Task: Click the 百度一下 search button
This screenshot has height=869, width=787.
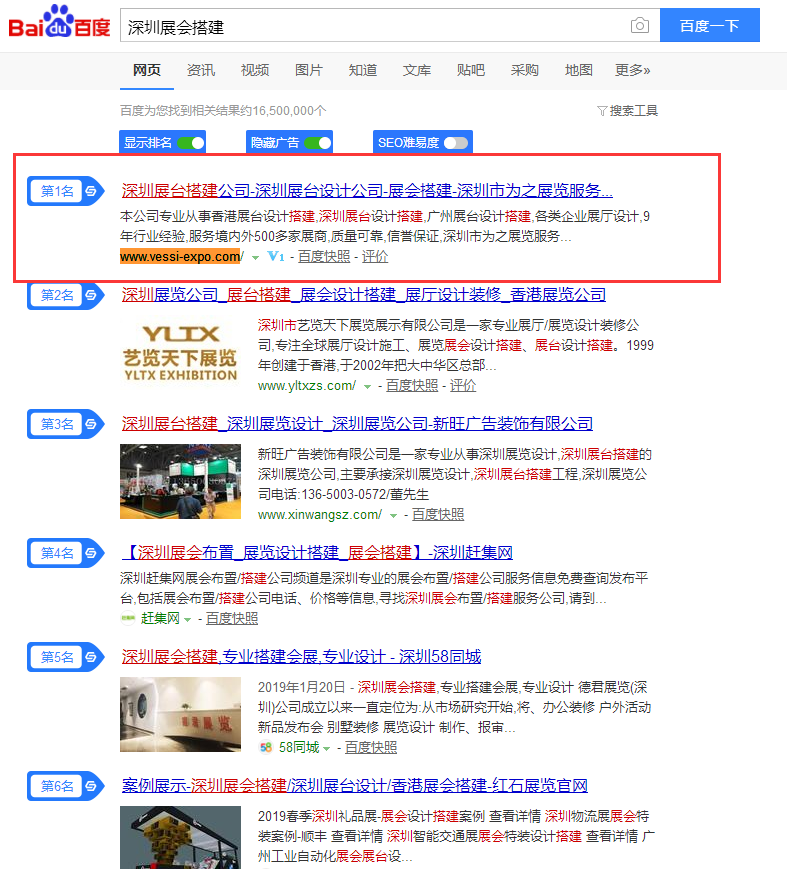Action: click(709, 25)
